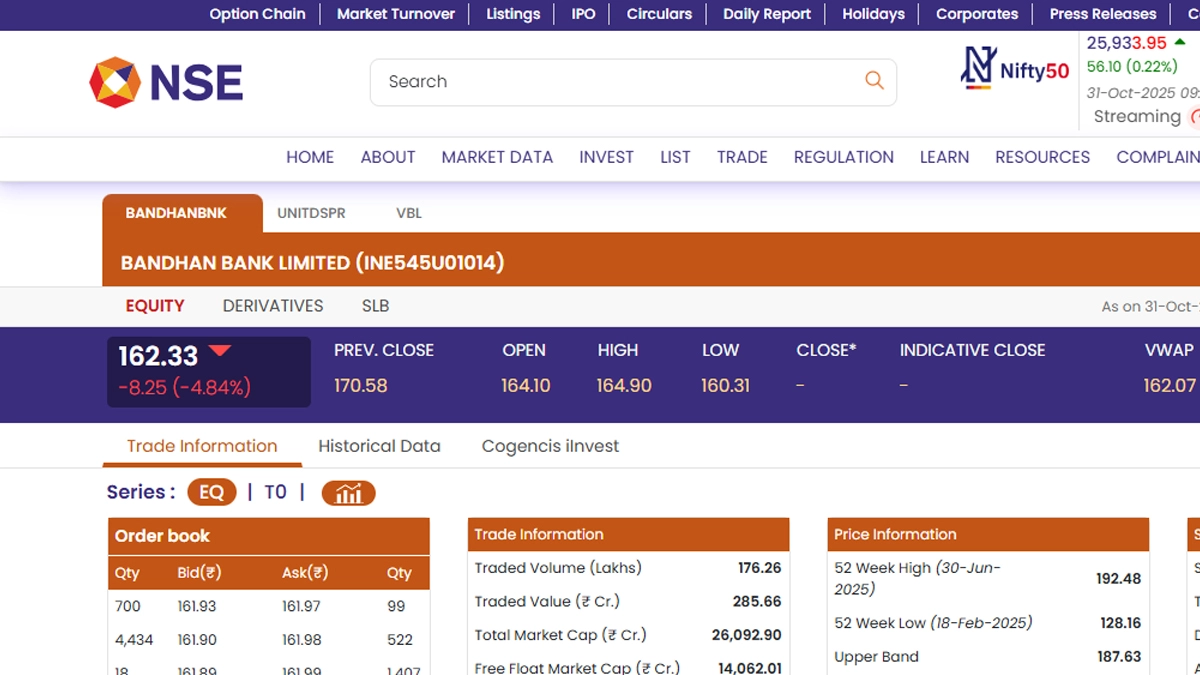The image size is (1200, 675).
Task: Select the T0 series option
Action: pyautogui.click(x=275, y=492)
